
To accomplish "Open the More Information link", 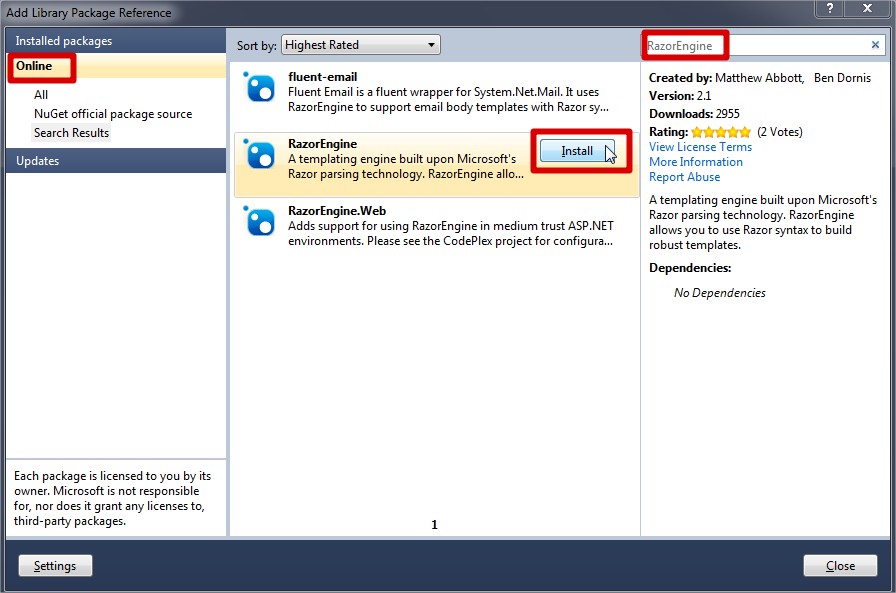I will tap(695, 162).
